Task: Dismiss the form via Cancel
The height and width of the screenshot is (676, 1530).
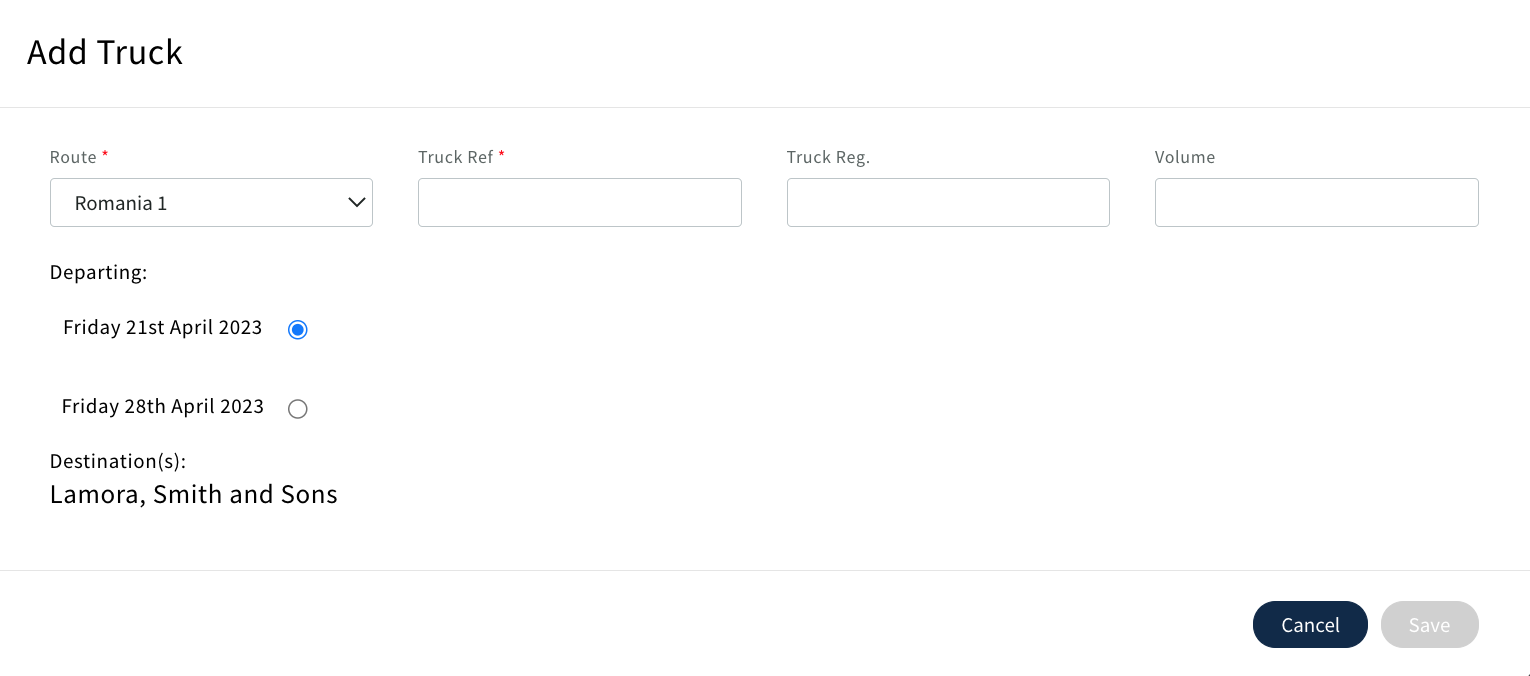Action: pyautogui.click(x=1310, y=624)
